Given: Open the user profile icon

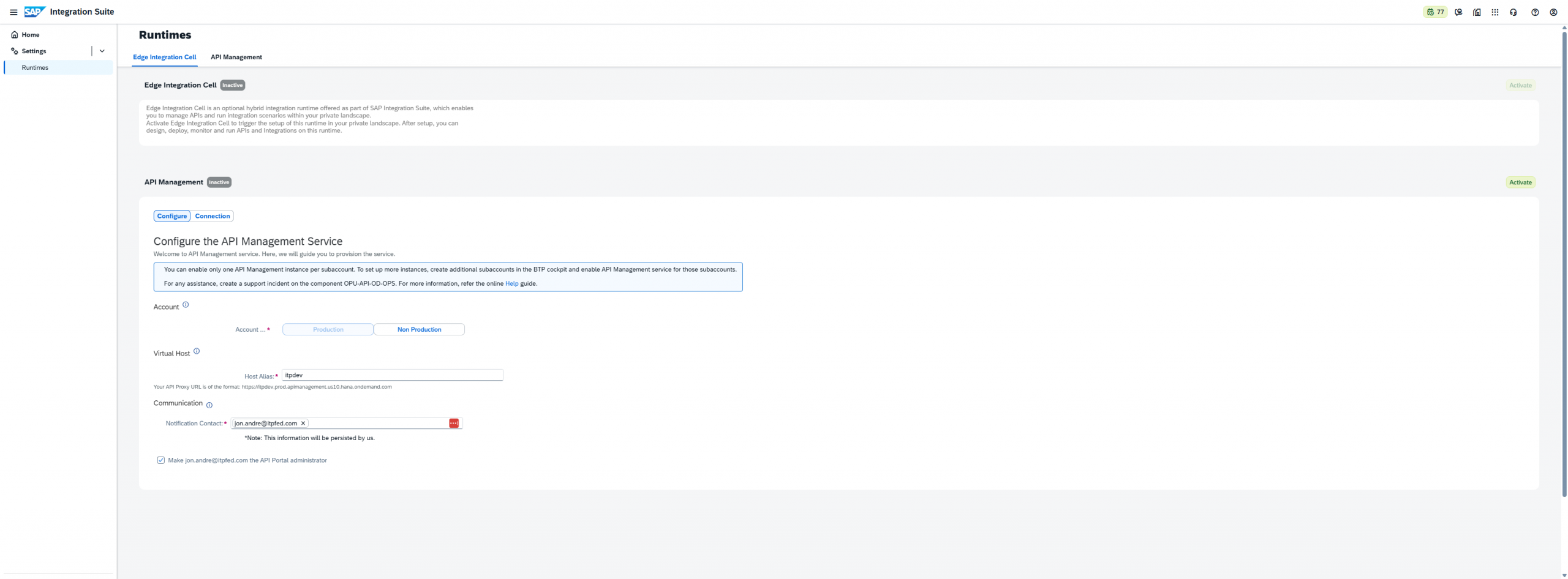Looking at the screenshot, I should pos(1553,12).
